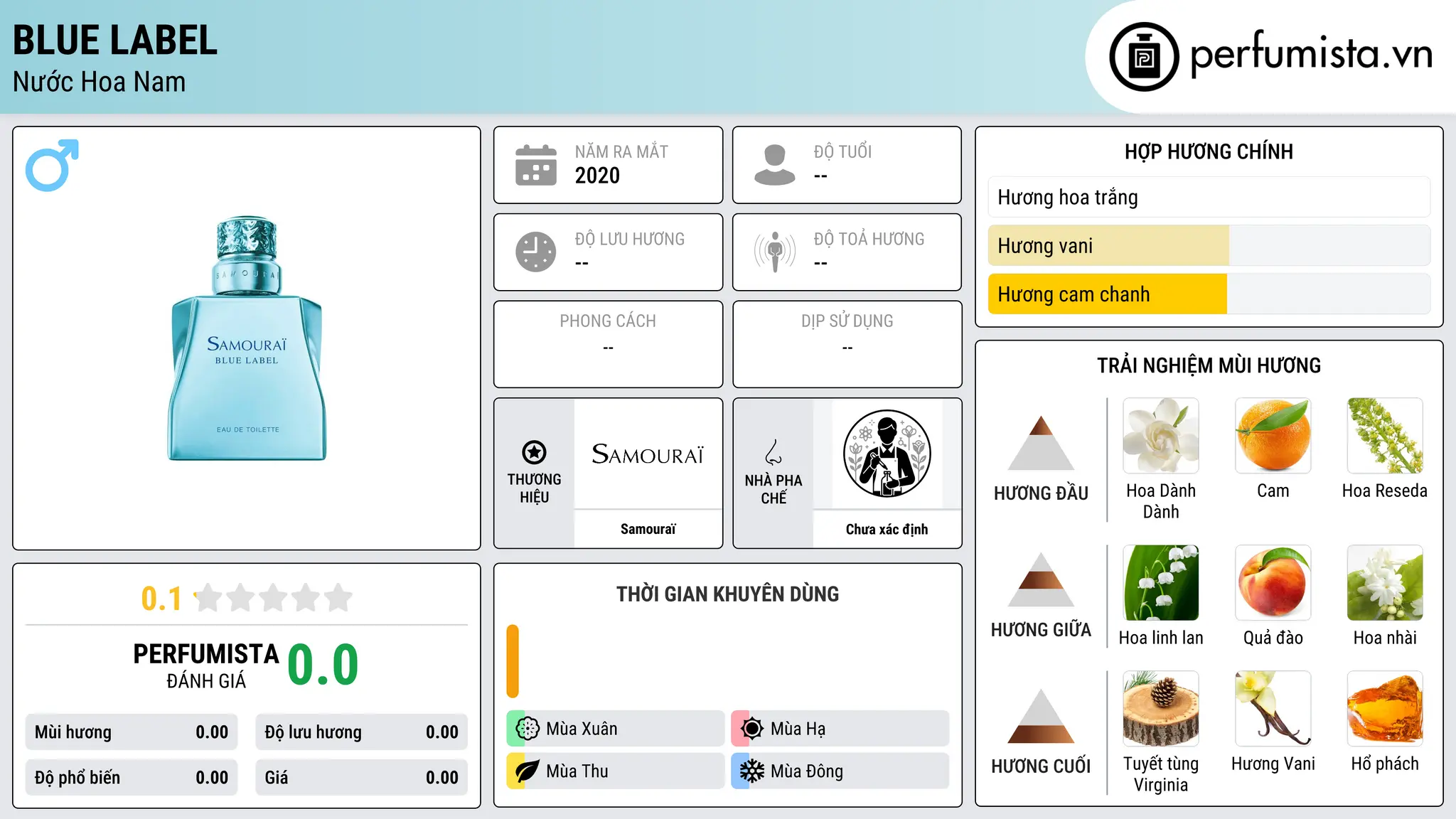Image resolution: width=1456 pixels, height=819 pixels.
Task: Open the Hổ phách amber note image
Action: [x=1385, y=709]
